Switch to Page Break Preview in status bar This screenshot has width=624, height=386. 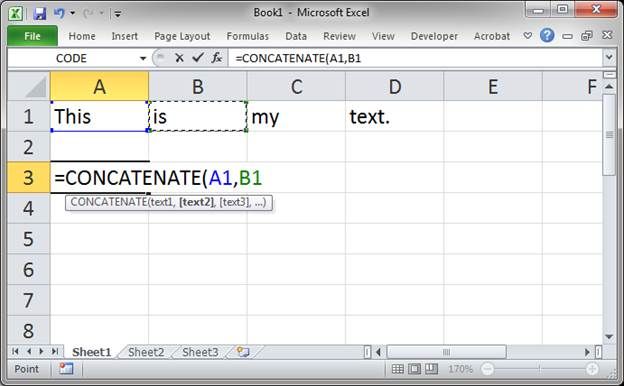(x=431, y=369)
